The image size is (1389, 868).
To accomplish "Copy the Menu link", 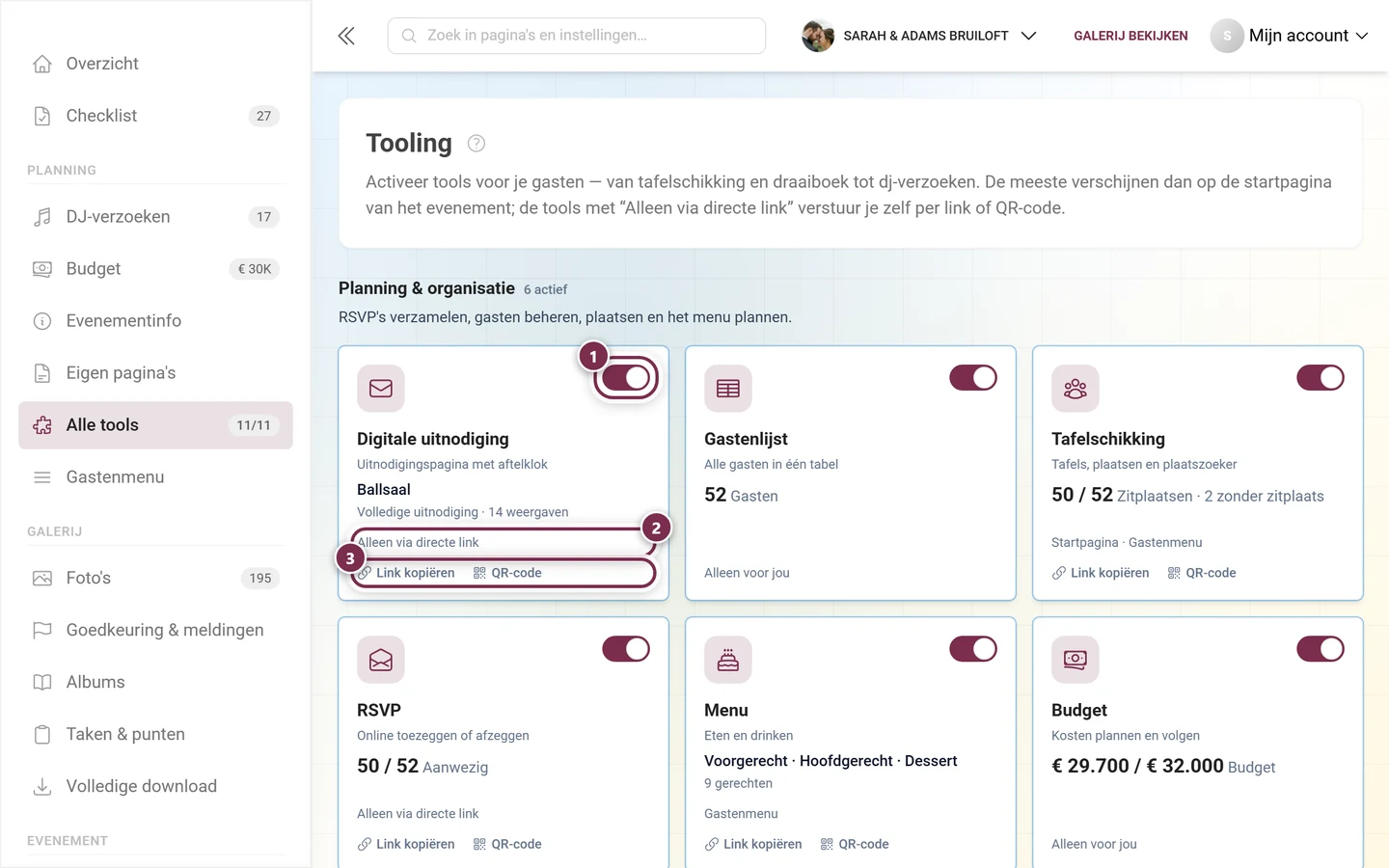I will click(x=753, y=844).
